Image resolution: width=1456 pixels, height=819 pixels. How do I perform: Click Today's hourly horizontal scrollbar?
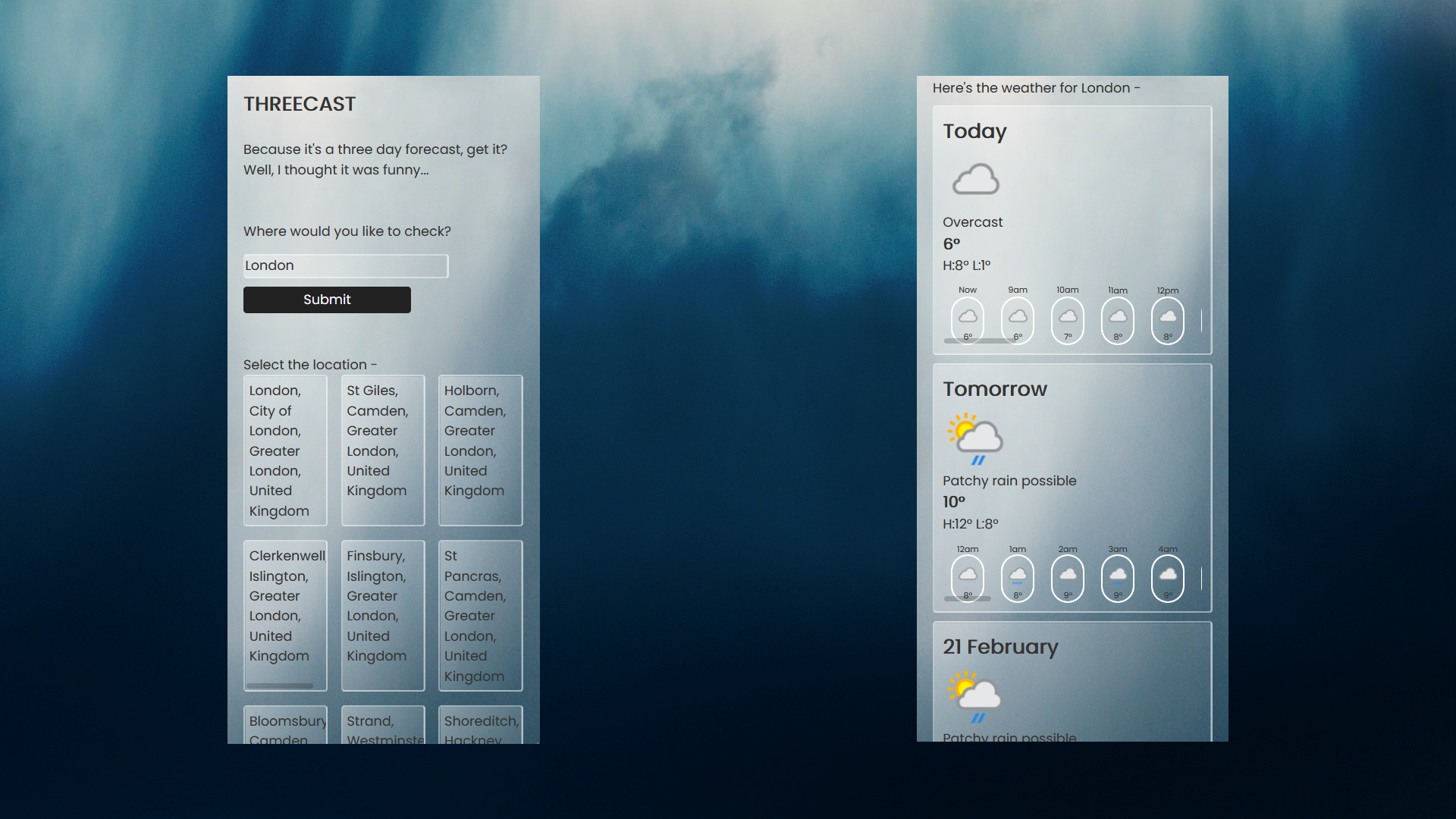click(980, 341)
